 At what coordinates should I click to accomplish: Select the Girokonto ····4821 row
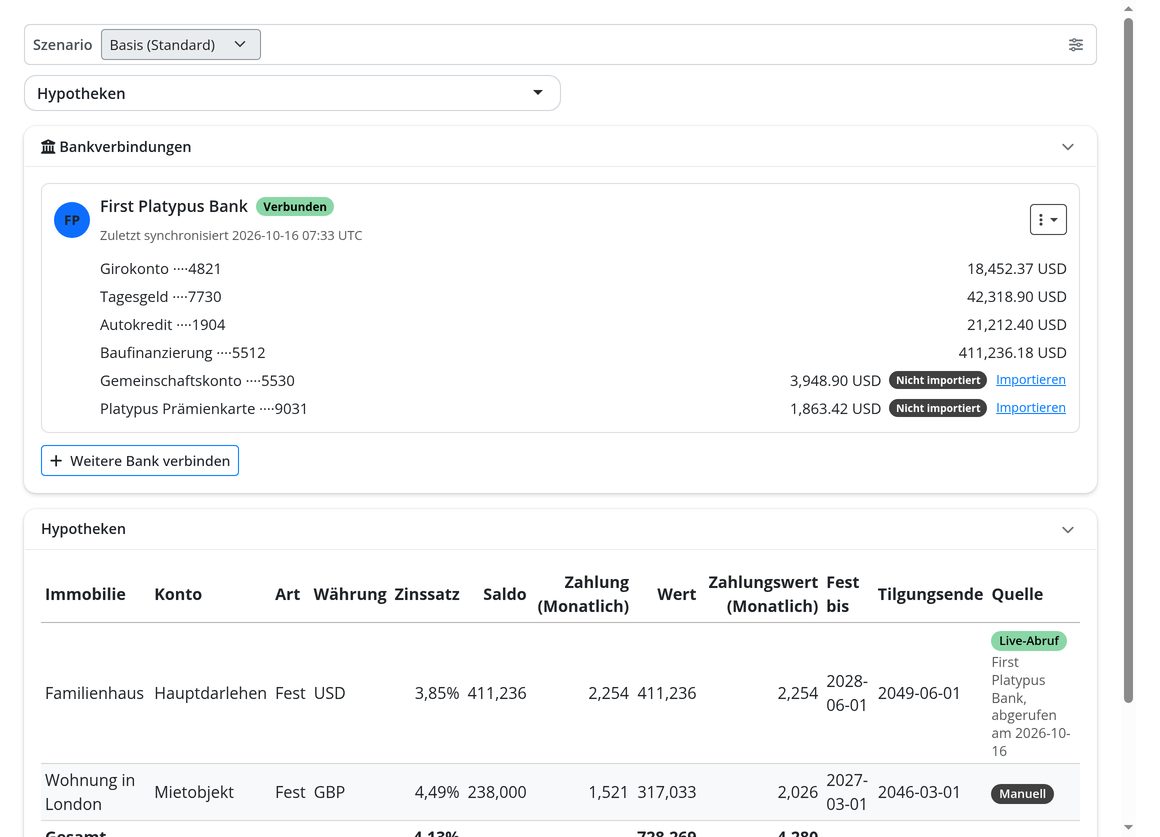[x=583, y=269]
